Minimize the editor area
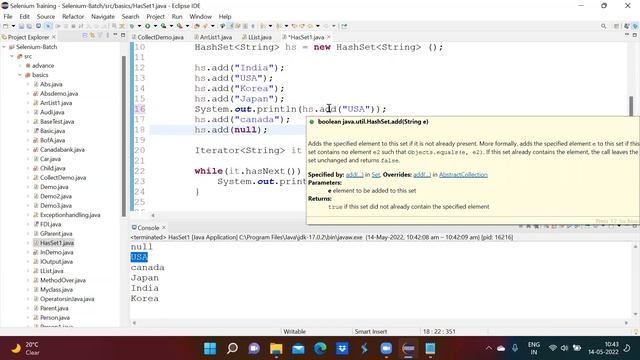Image resolution: width=640 pixels, height=360 pixels. coord(627,35)
